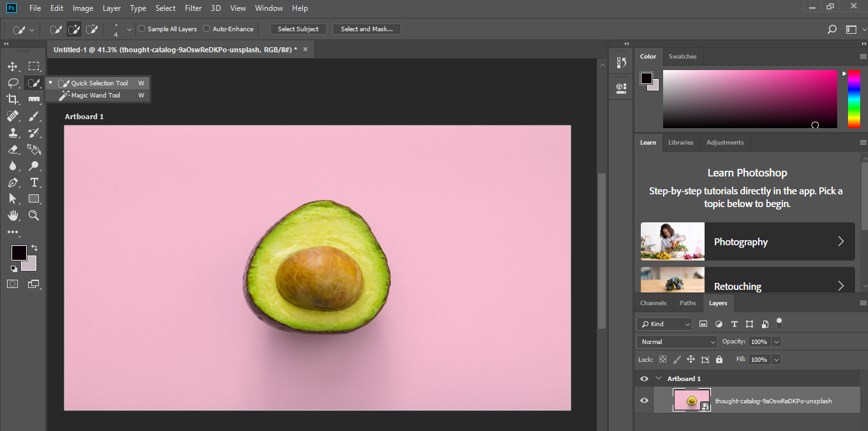The height and width of the screenshot is (431, 868).
Task: Collapse the Artboard 1 group chevron
Action: click(x=658, y=379)
